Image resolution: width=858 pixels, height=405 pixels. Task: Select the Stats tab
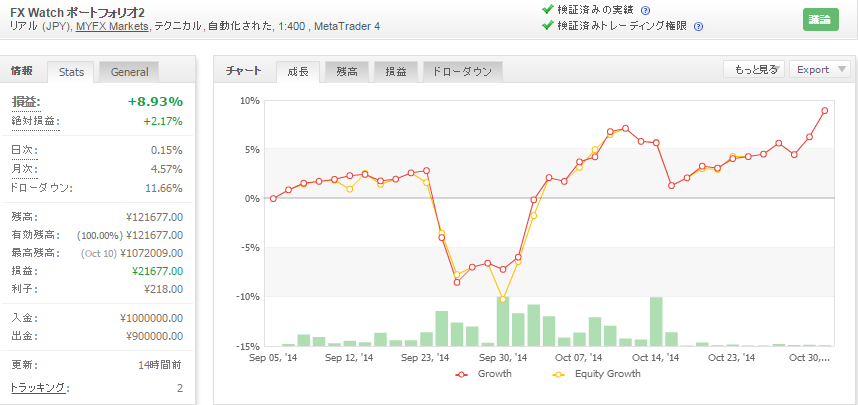pyautogui.click(x=71, y=72)
